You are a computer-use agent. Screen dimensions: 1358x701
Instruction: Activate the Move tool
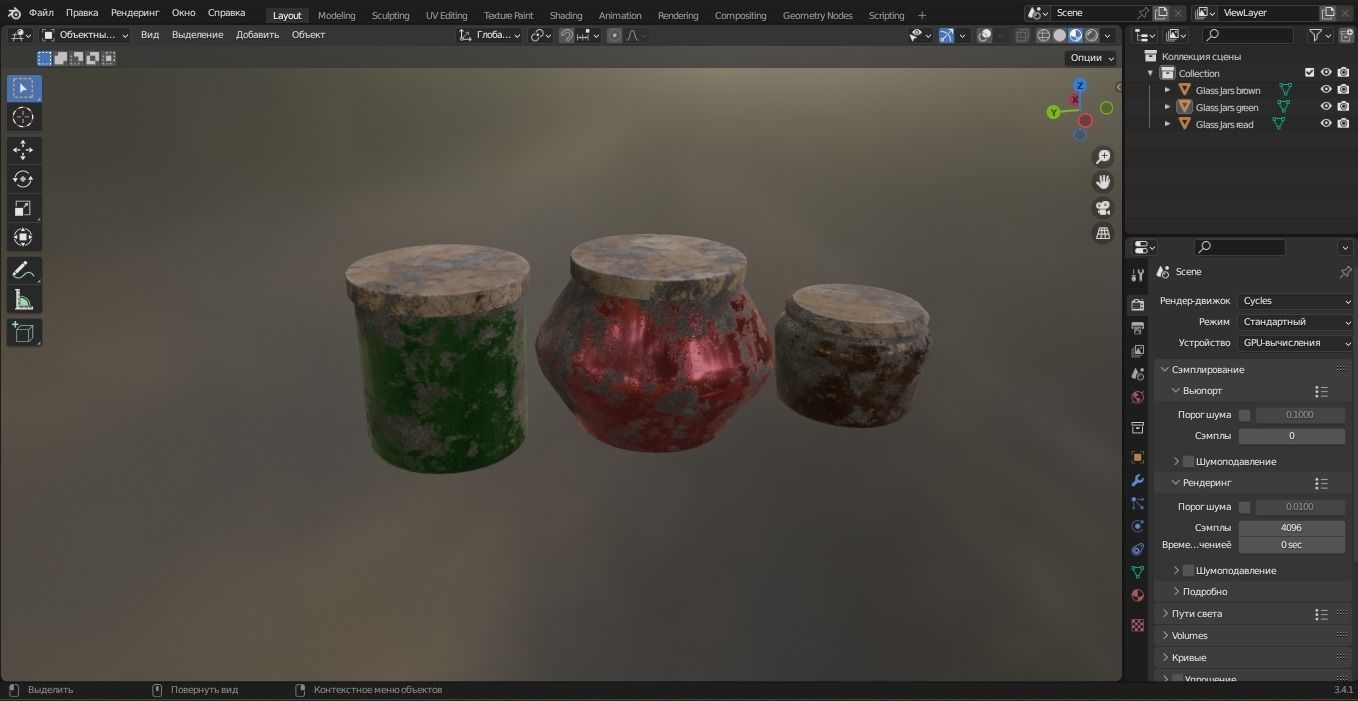(23, 150)
